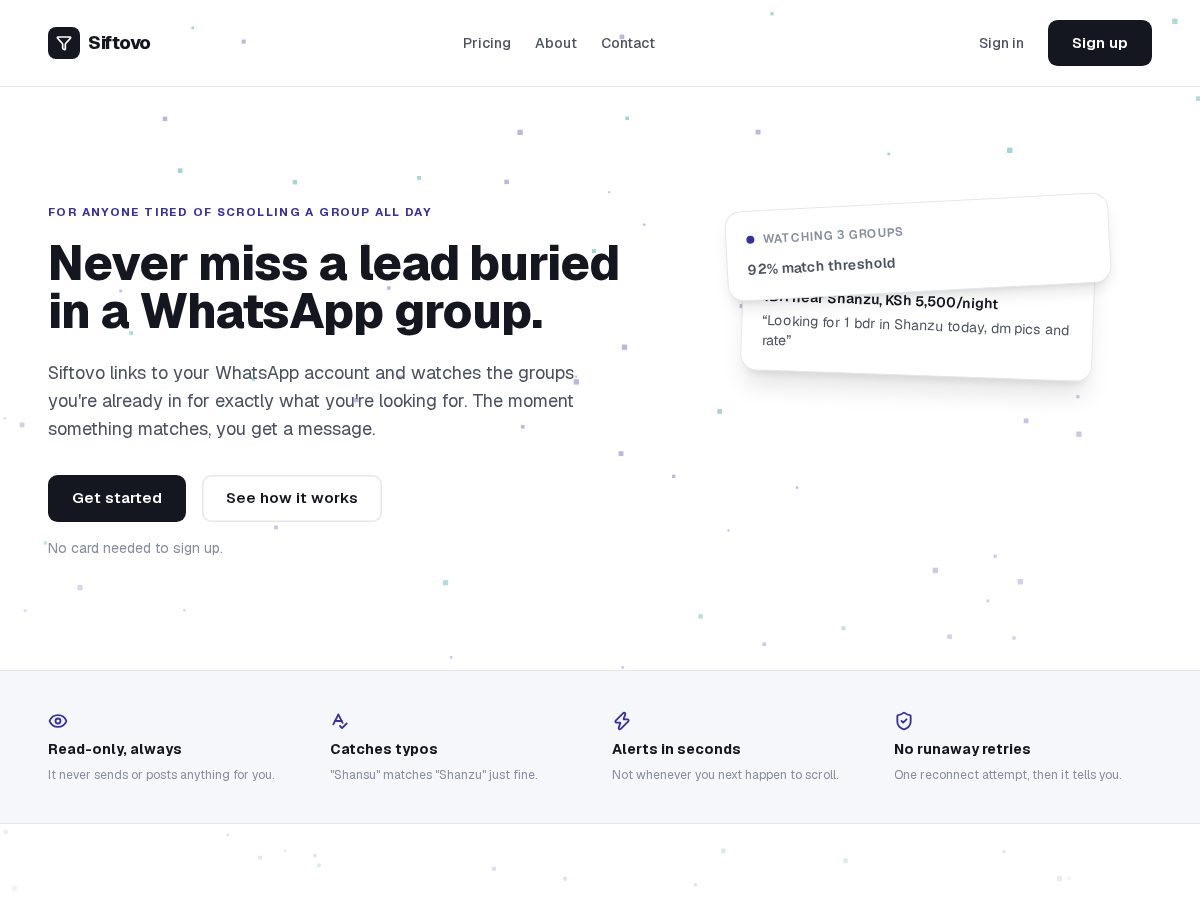The width and height of the screenshot is (1200, 900).
Task: Click "No card needed to sign up."
Action: 135,548
